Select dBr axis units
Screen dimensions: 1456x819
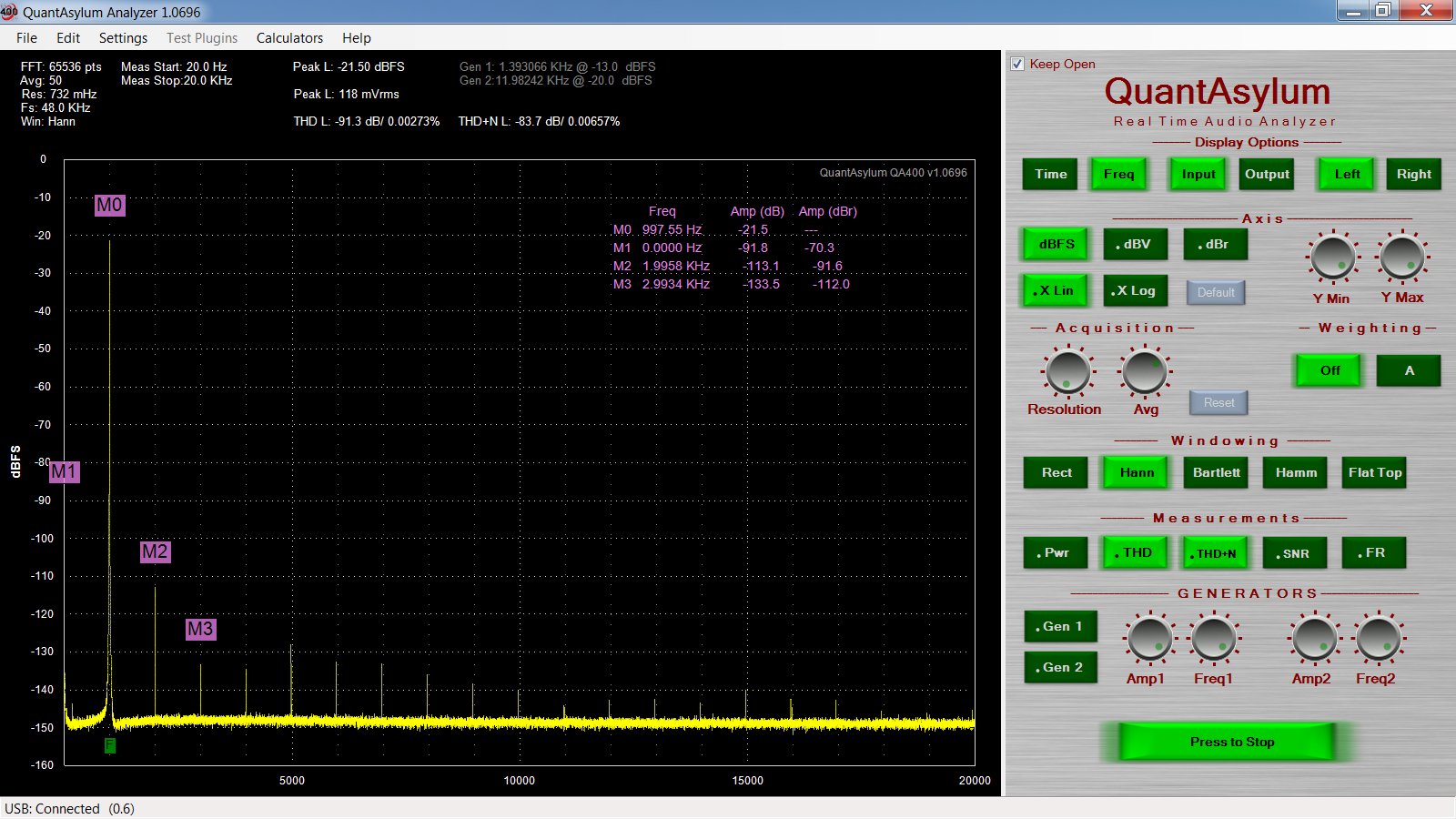click(x=1215, y=244)
